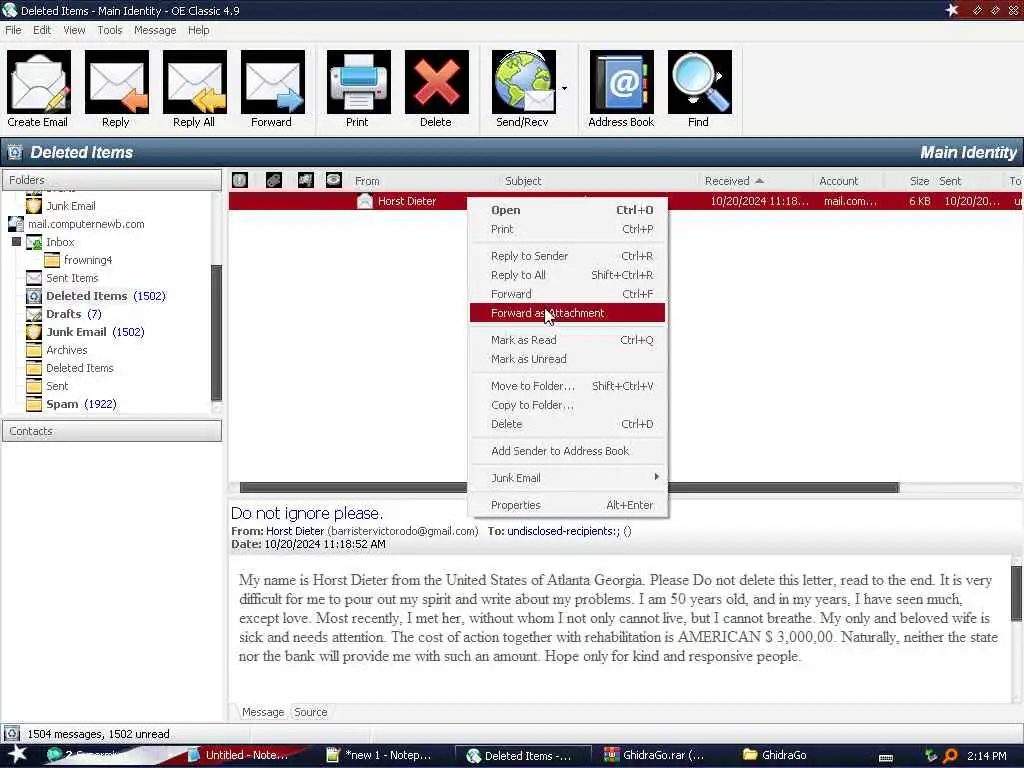
Task: Switch to the Source tab
Action: (x=310, y=712)
